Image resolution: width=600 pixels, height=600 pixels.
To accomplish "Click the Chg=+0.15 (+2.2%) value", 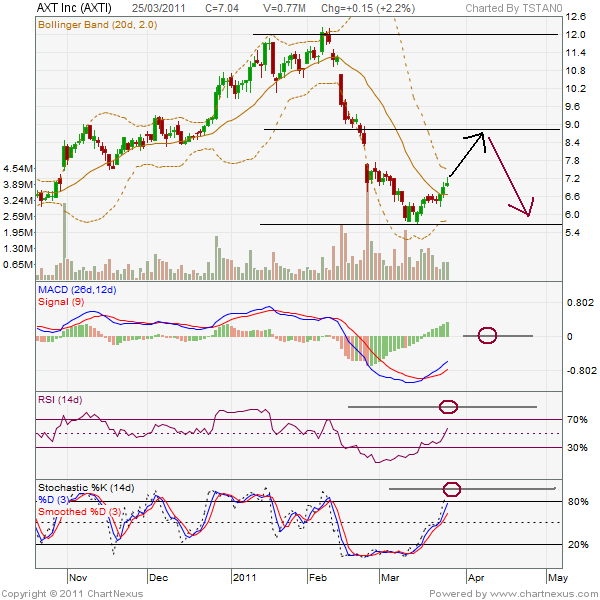I will (368, 8).
